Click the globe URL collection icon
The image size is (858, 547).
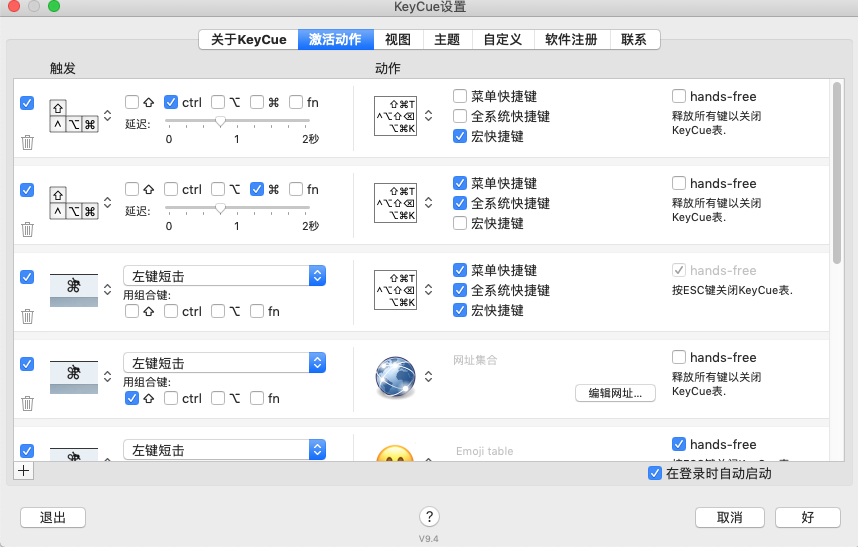396,376
